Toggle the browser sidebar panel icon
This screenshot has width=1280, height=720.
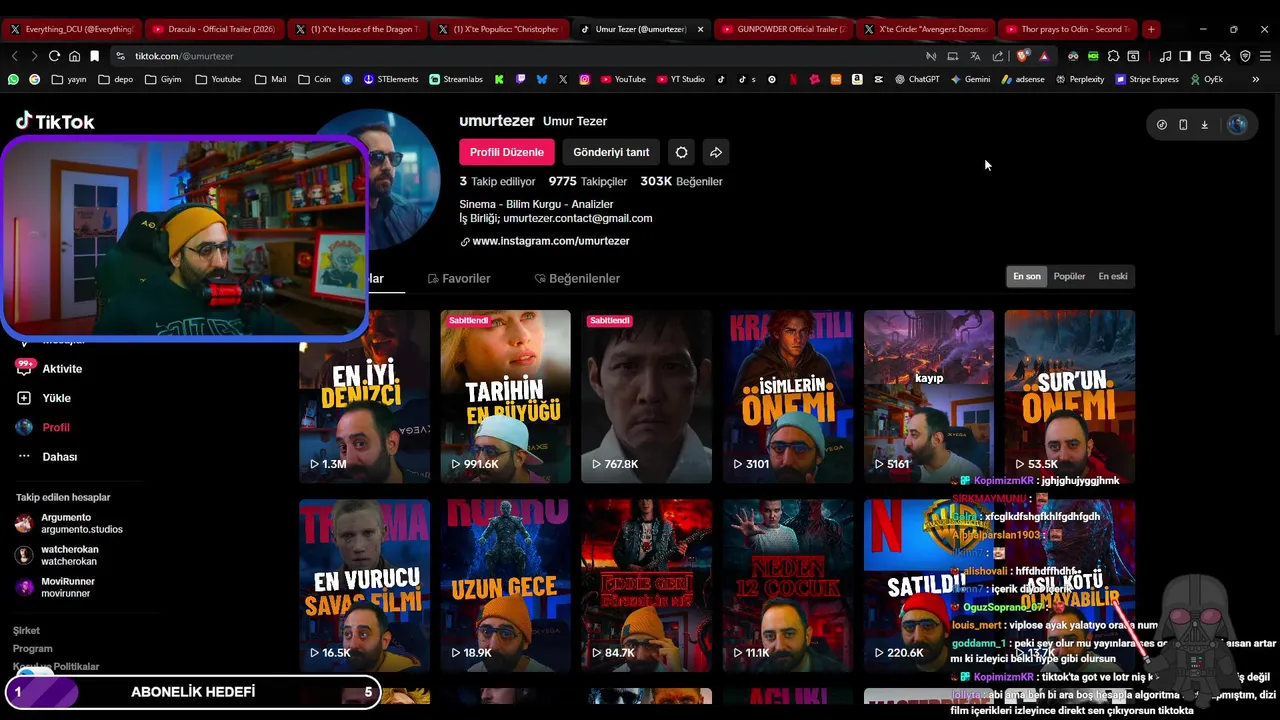tap(1185, 56)
